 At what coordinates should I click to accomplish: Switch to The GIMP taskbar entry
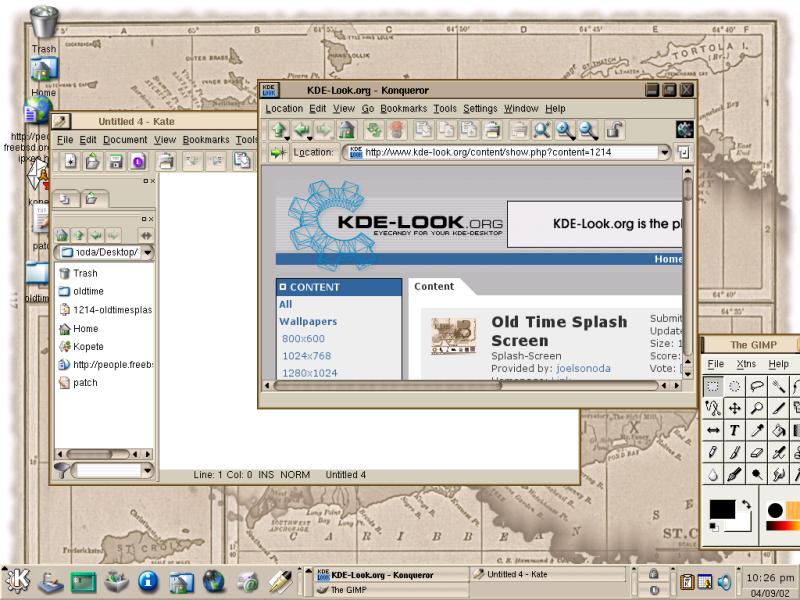point(390,590)
